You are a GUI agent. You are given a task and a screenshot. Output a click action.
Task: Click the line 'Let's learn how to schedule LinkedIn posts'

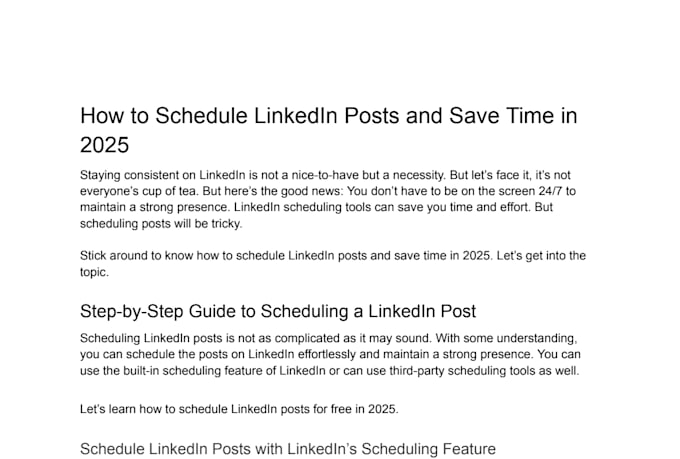point(239,409)
